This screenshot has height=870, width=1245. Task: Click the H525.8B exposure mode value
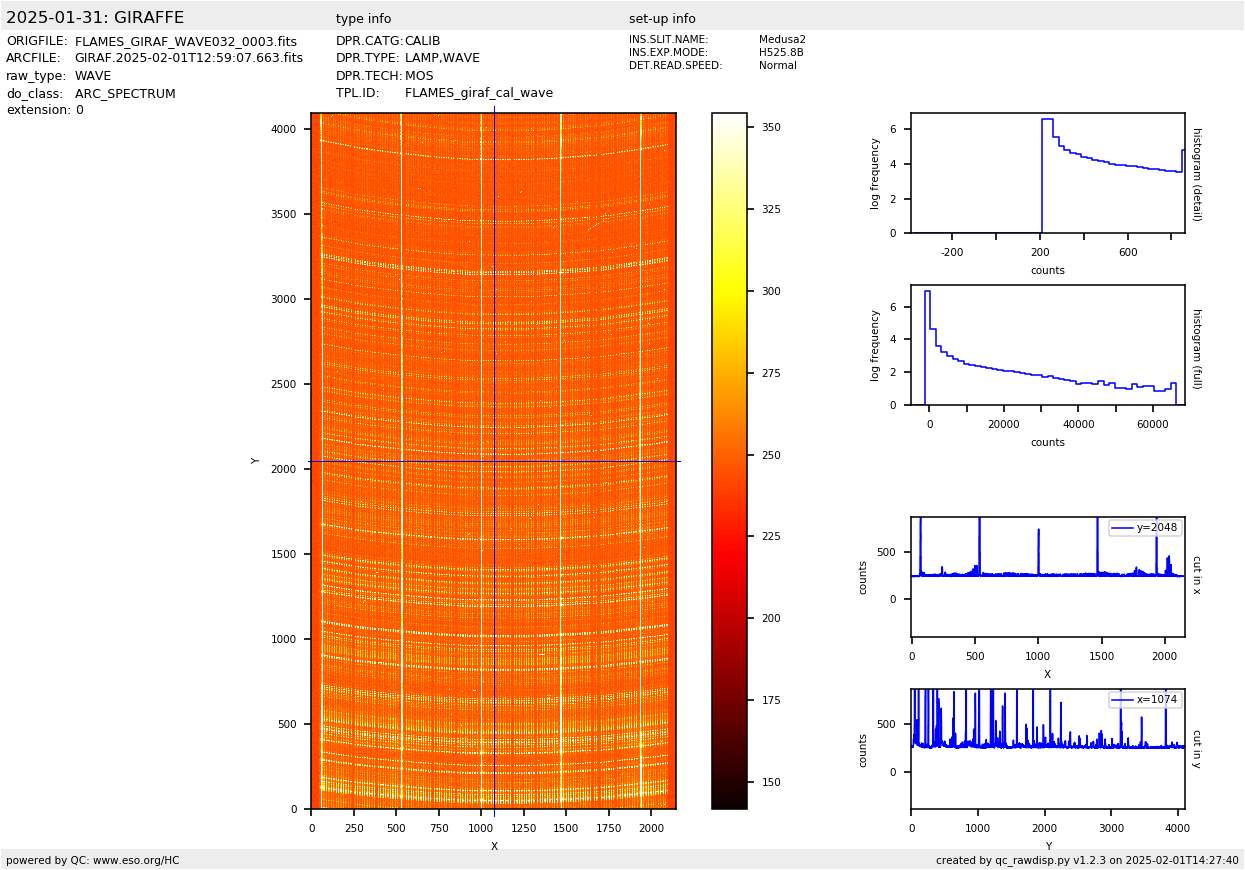coord(781,53)
